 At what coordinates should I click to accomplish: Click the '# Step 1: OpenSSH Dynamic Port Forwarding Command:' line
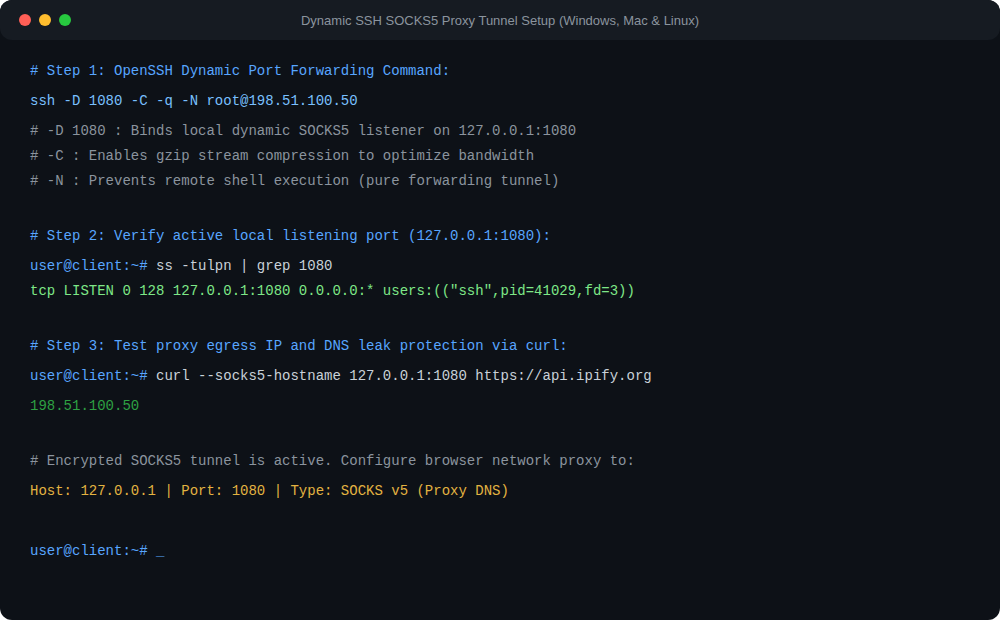(240, 71)
